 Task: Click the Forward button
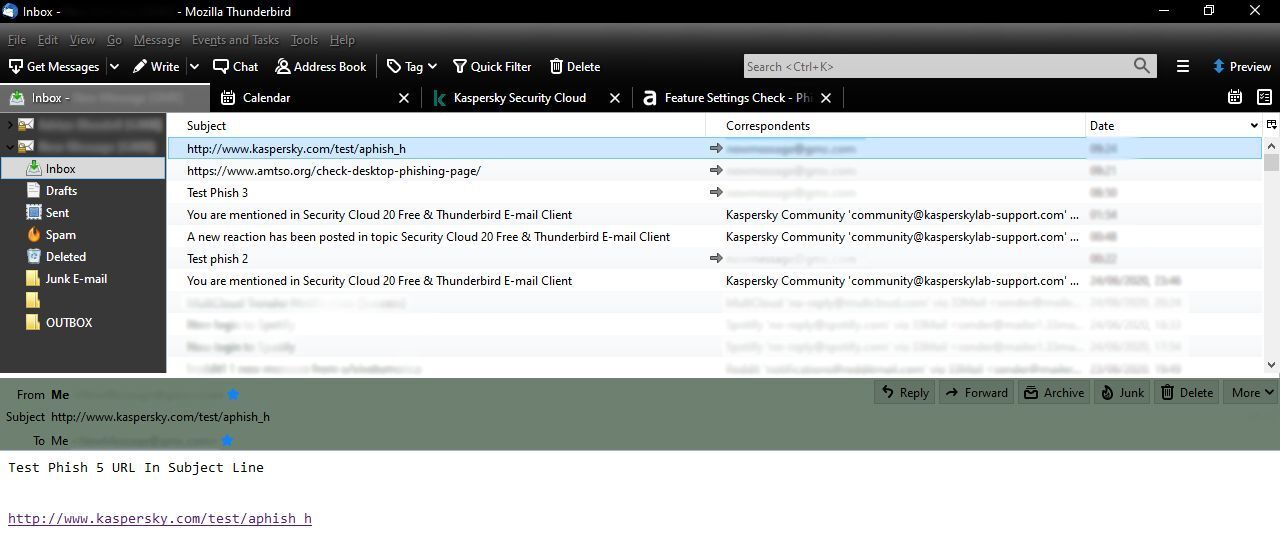[x=975, y=393]
